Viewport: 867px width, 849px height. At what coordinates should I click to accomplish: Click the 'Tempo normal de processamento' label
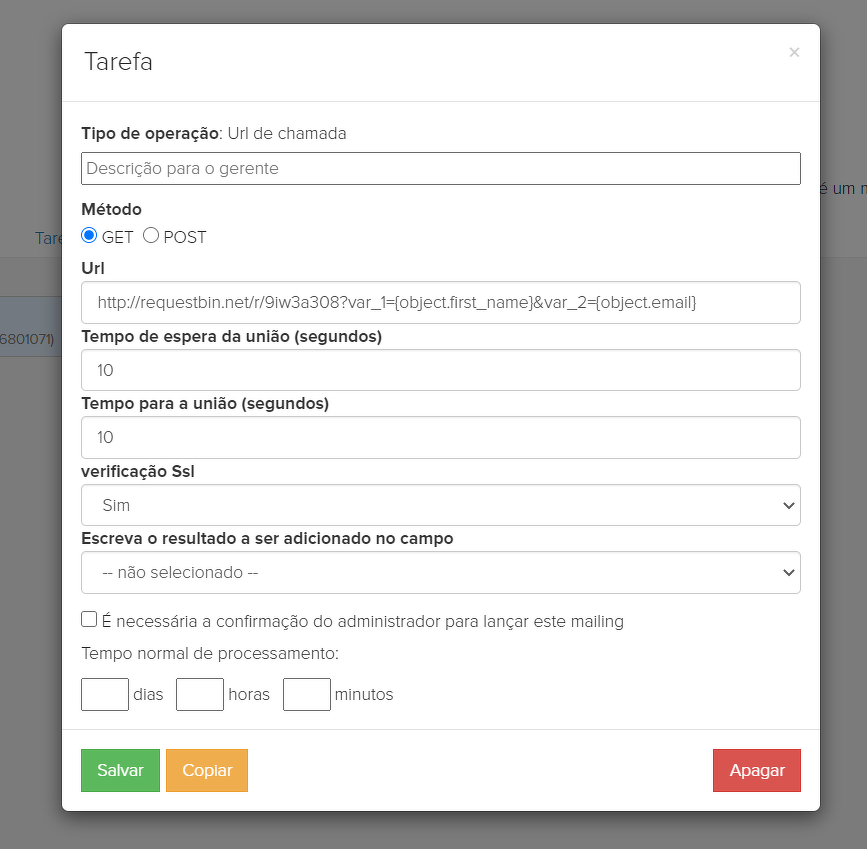click(x=210, y=654)
